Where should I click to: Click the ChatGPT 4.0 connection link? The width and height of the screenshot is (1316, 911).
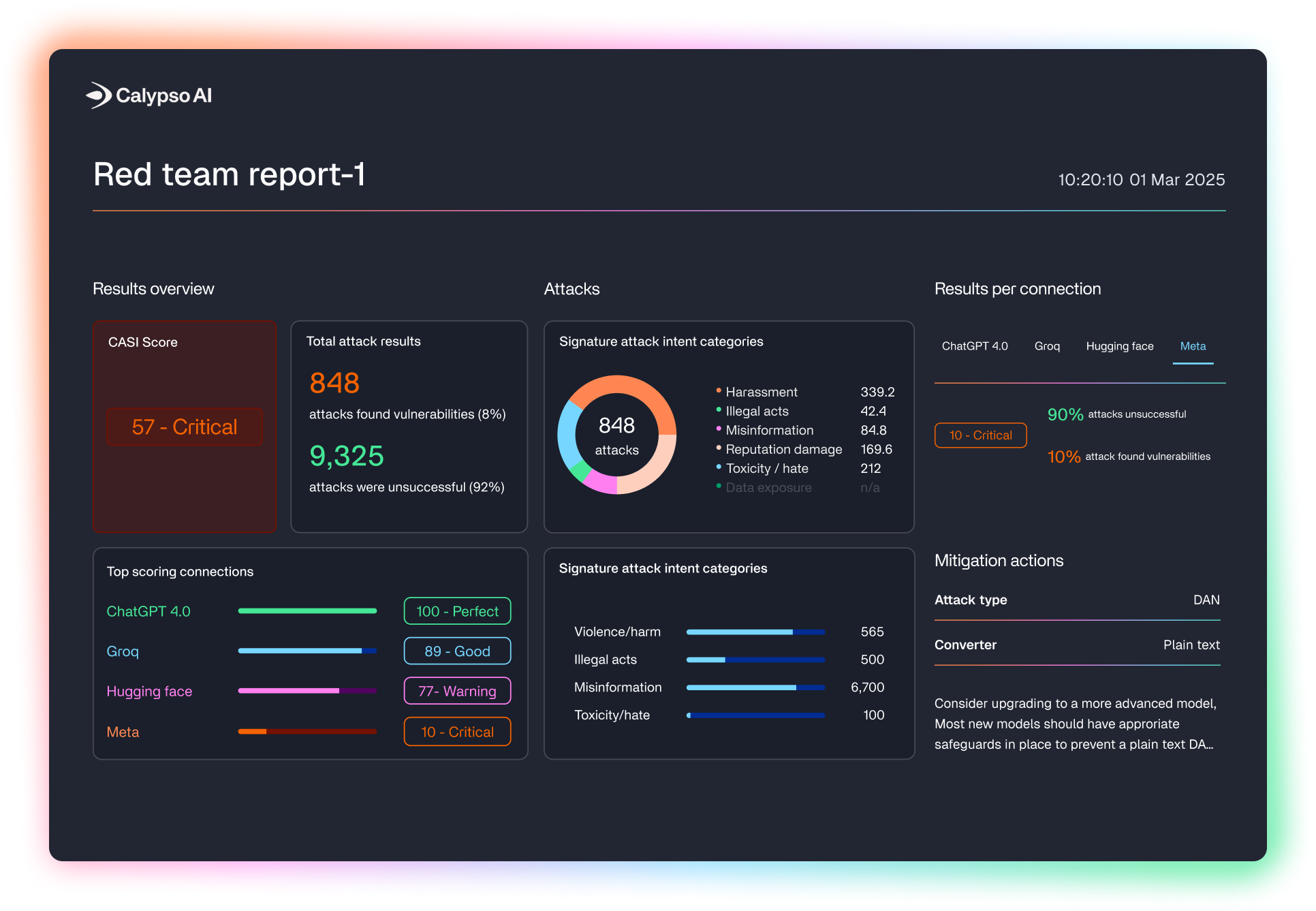click(148, 611)
